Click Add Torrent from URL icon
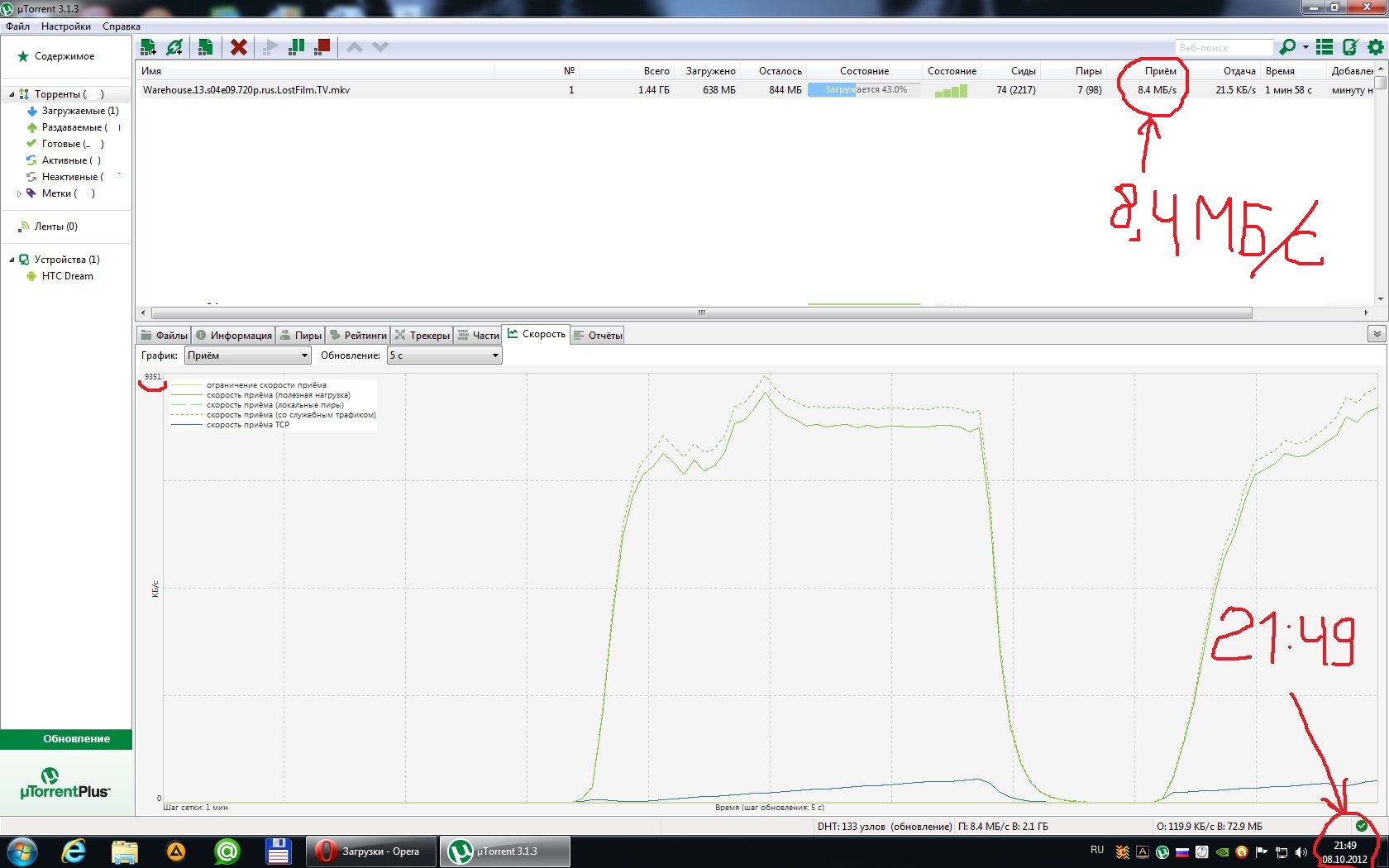 pyautogui.click(x=174, y=47)
